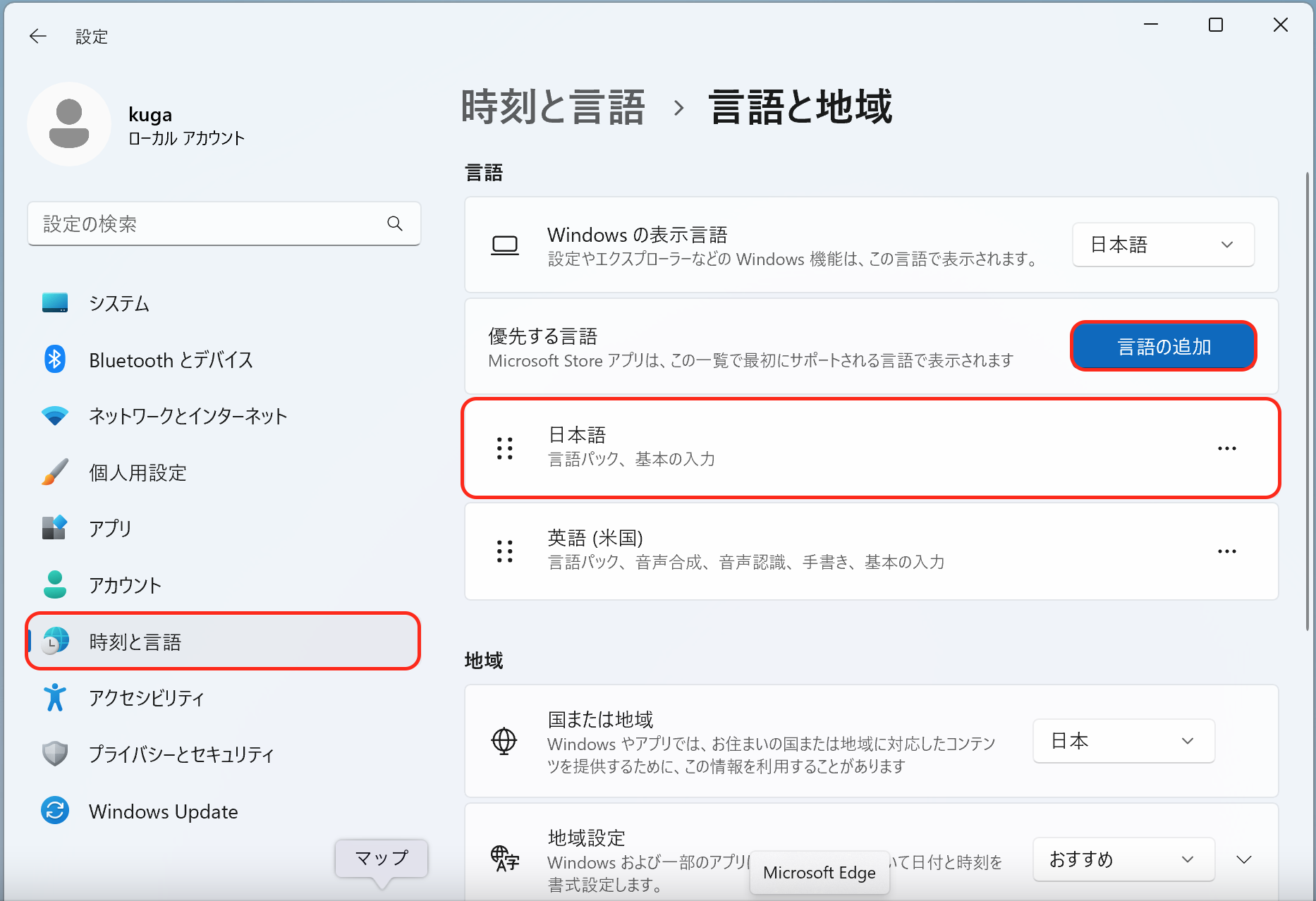
Task: Open more options for 日本語 language
Action: (1226, 448)
